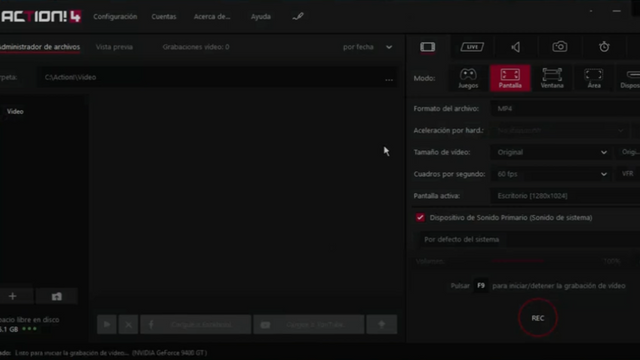Click the wrench tool icon in menu bar
This screenshot has height=360, width=640.
298,16
